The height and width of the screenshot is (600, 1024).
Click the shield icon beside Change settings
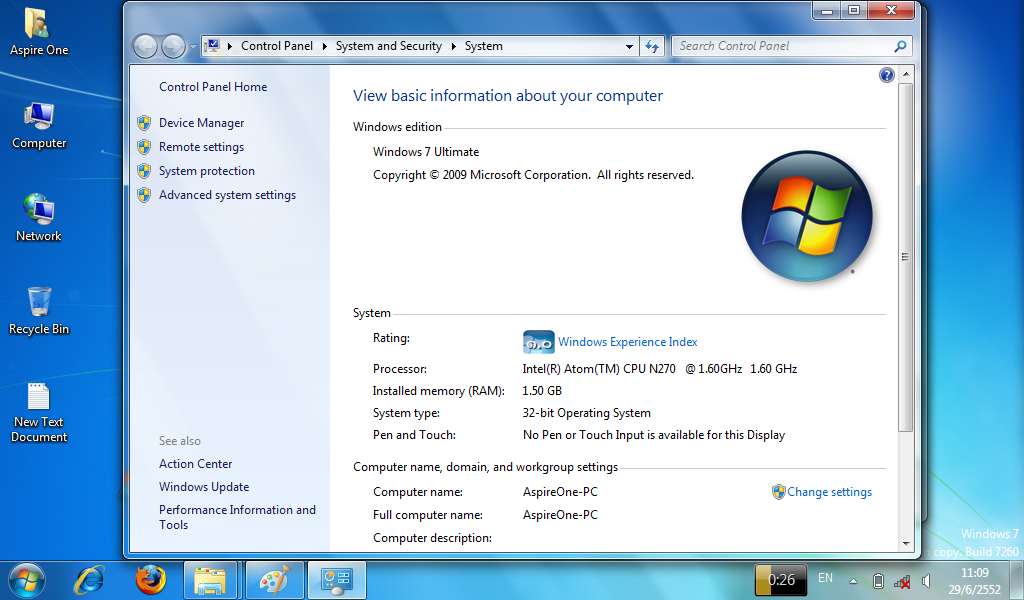[x=778, y=492]
